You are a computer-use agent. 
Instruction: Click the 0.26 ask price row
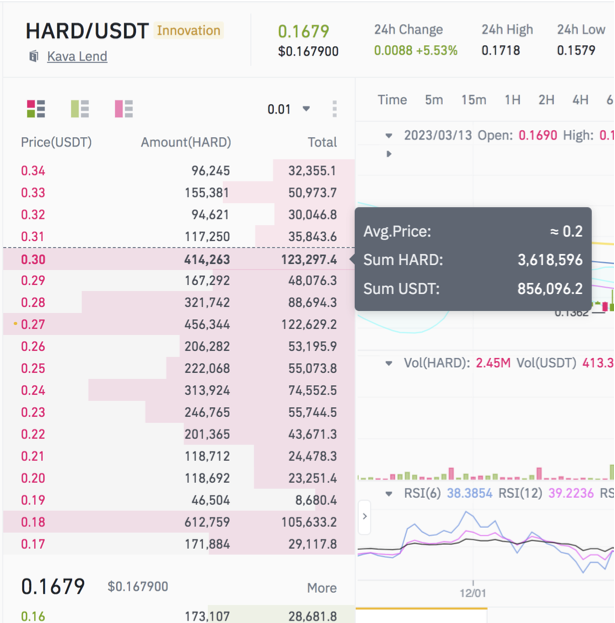coord(179,346)
